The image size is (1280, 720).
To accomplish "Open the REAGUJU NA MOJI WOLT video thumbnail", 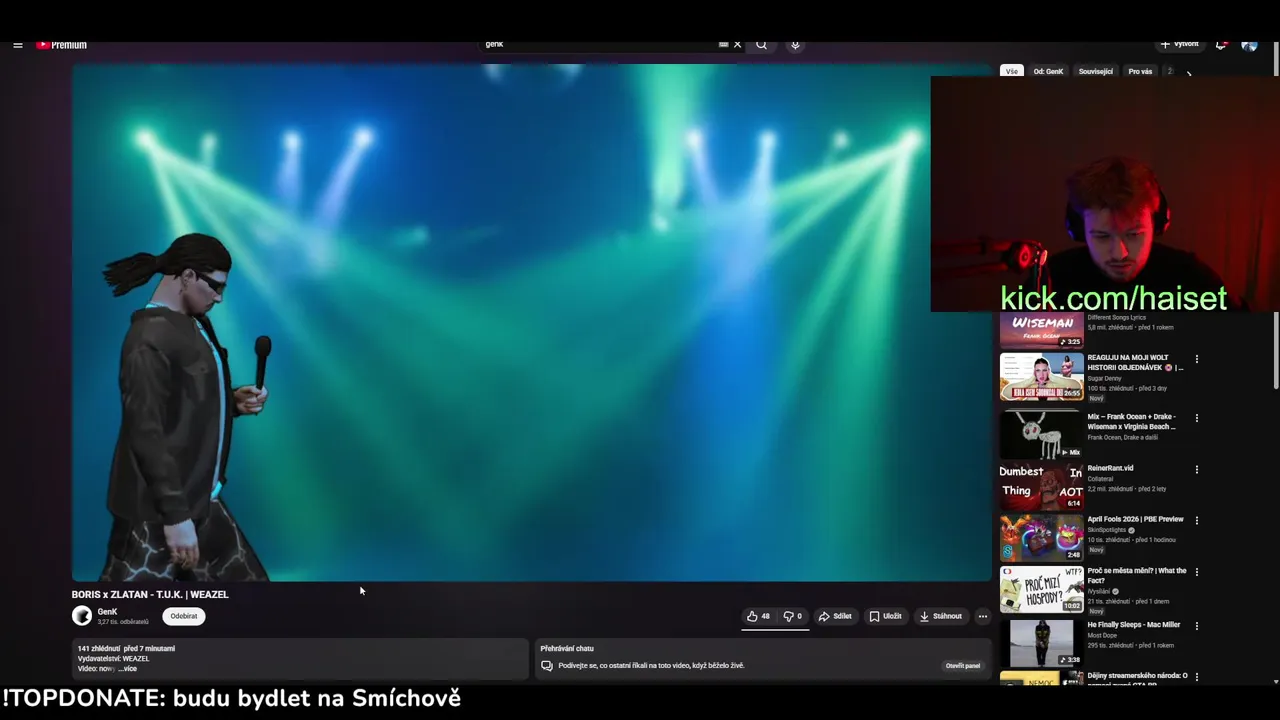I will [x=1041, y=376].
